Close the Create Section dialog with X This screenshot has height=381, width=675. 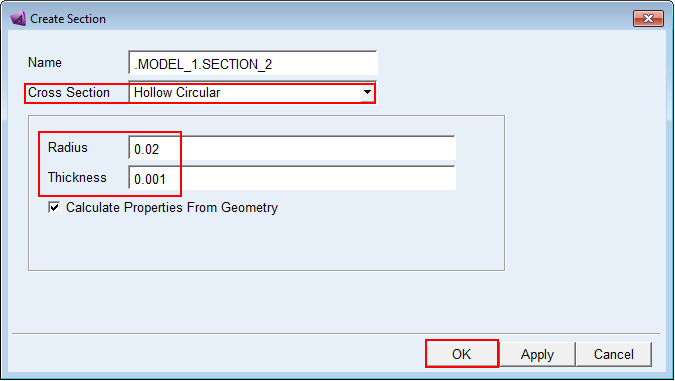648,19
